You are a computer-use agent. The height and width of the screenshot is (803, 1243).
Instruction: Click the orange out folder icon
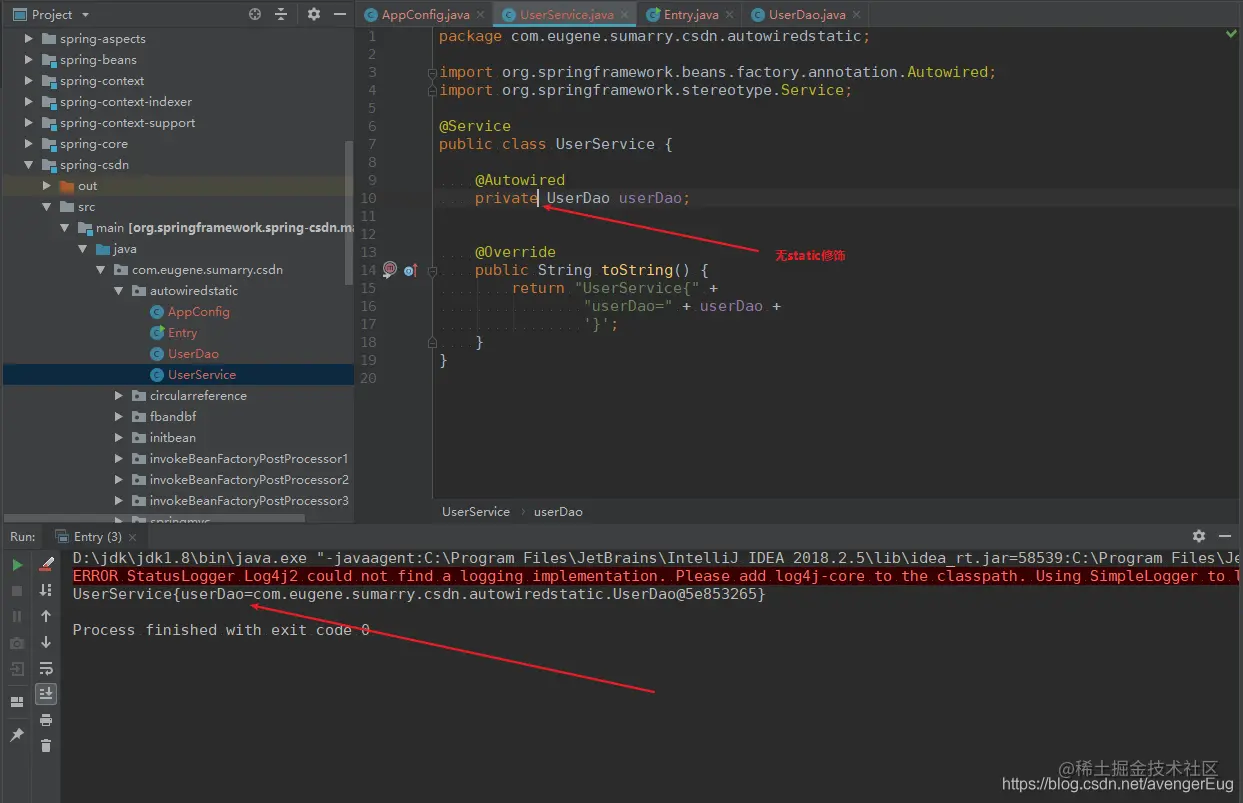(x=67, y=186)
